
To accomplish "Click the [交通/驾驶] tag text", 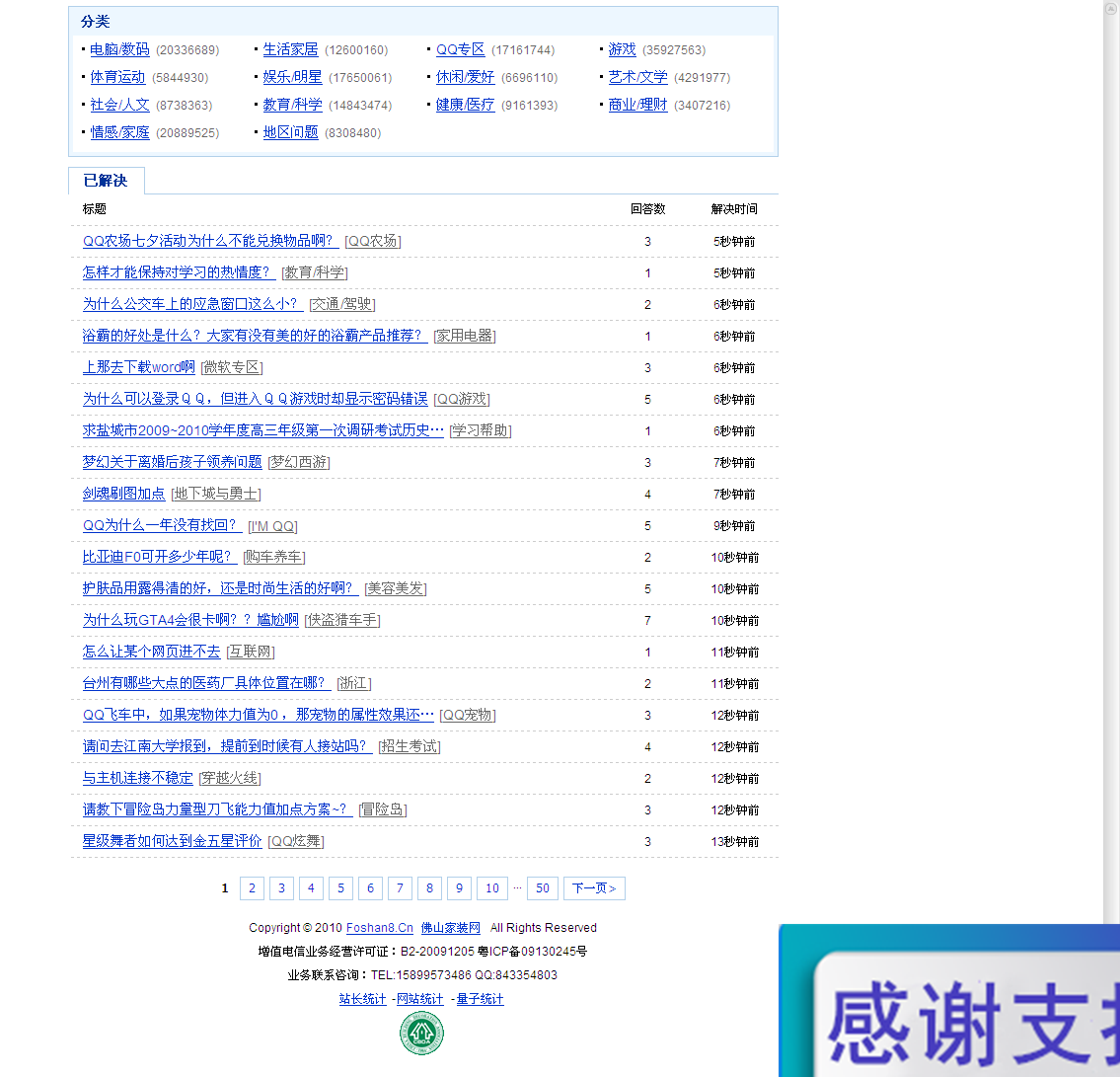I will coord(342,304).
